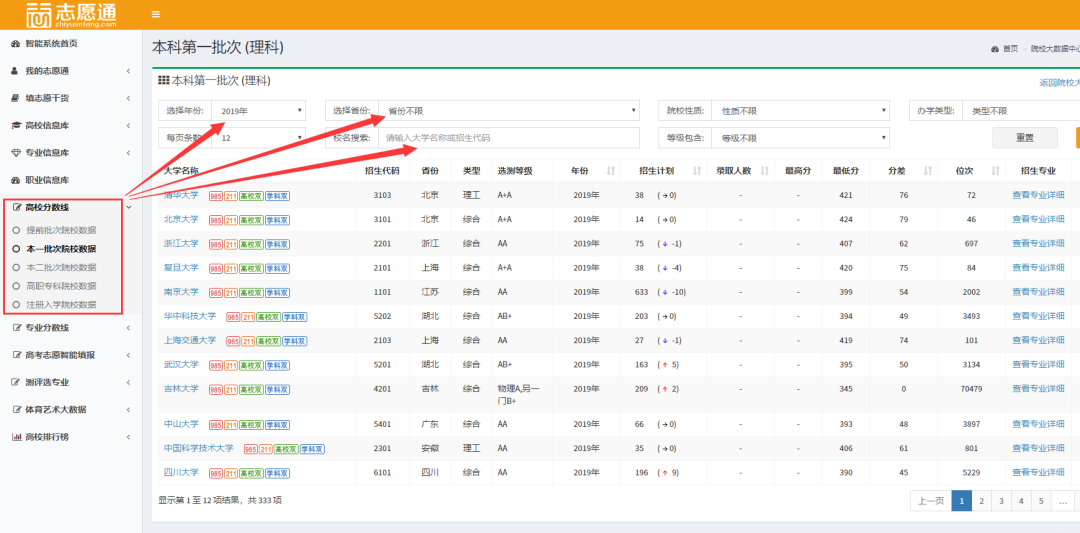This screenshot has height=533, width=1080.
Task: Click the 志愿通 logo
Action: (x=70, y=15)
